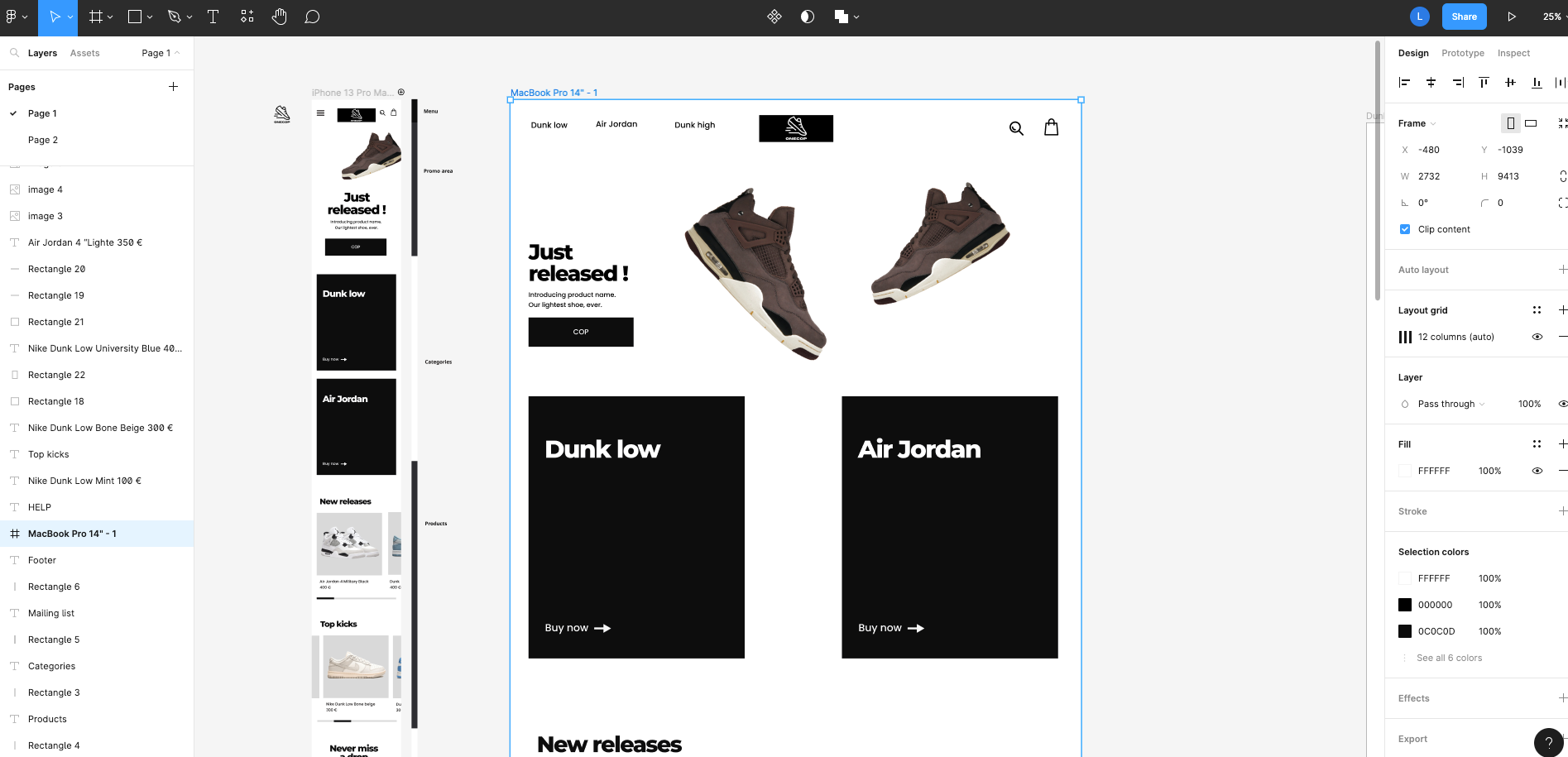Add Auto layout with plus icon
Image resolution: width=1568 pixels, height=757 pixels.
coord(1562,270)
